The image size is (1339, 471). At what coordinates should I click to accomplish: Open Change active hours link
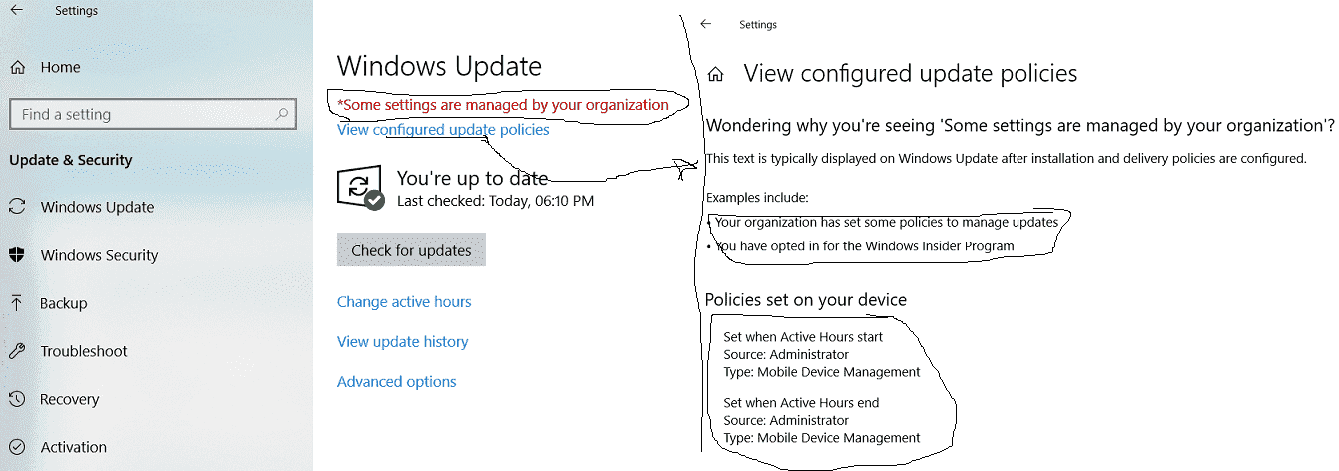pyautogui.click(x=404, y=302)
